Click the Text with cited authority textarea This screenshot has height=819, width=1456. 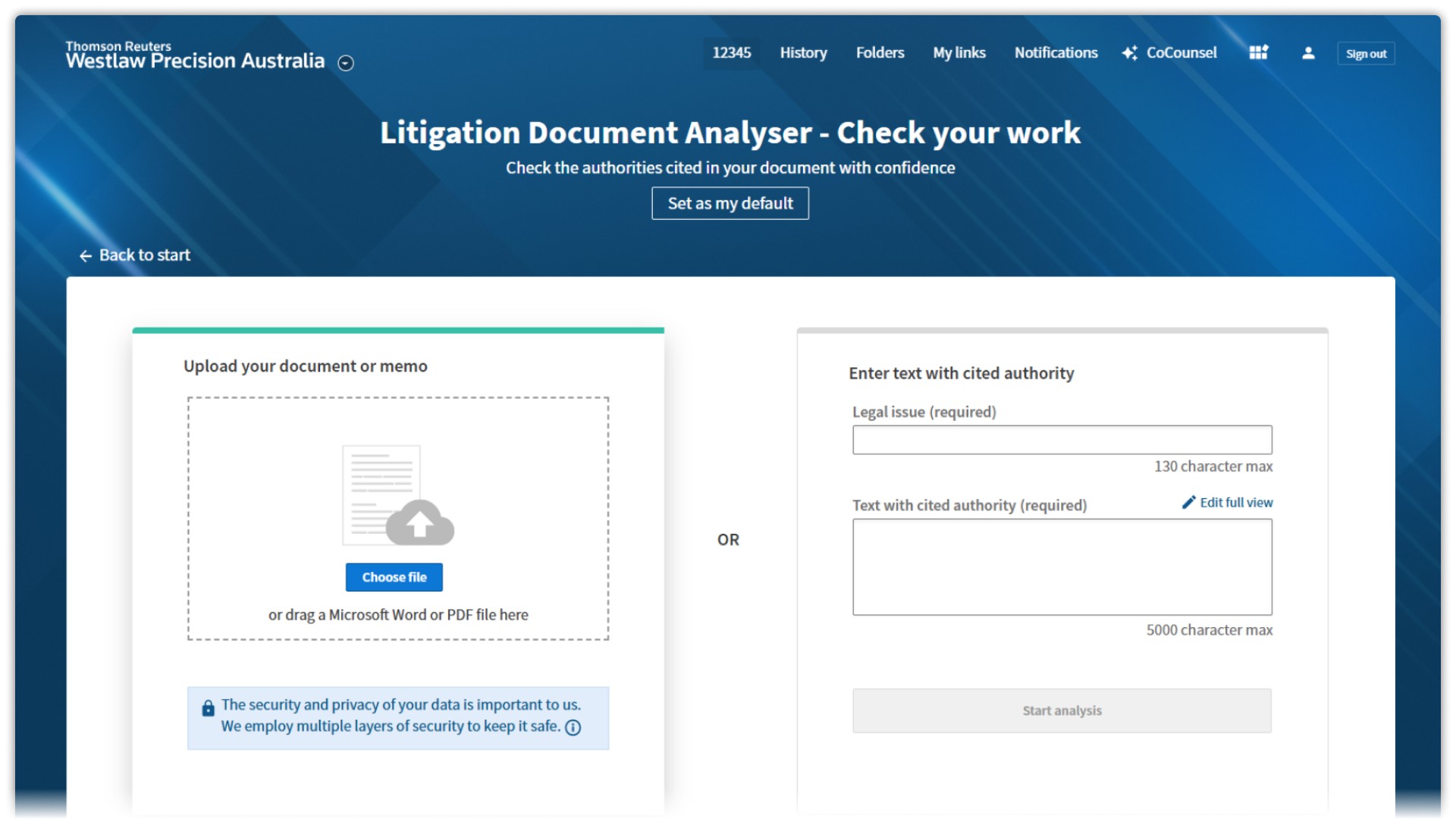point(1062,567)
